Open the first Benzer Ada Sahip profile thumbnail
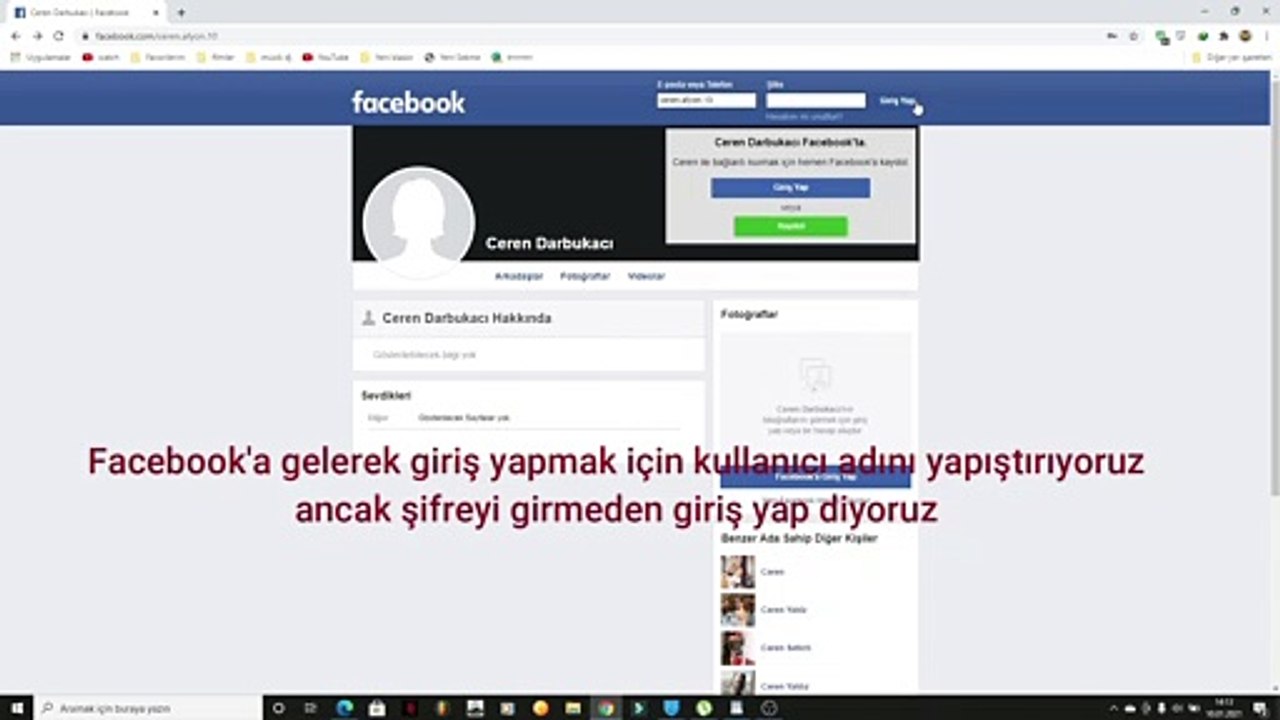Screen dimensions: 1280x720 738,572
